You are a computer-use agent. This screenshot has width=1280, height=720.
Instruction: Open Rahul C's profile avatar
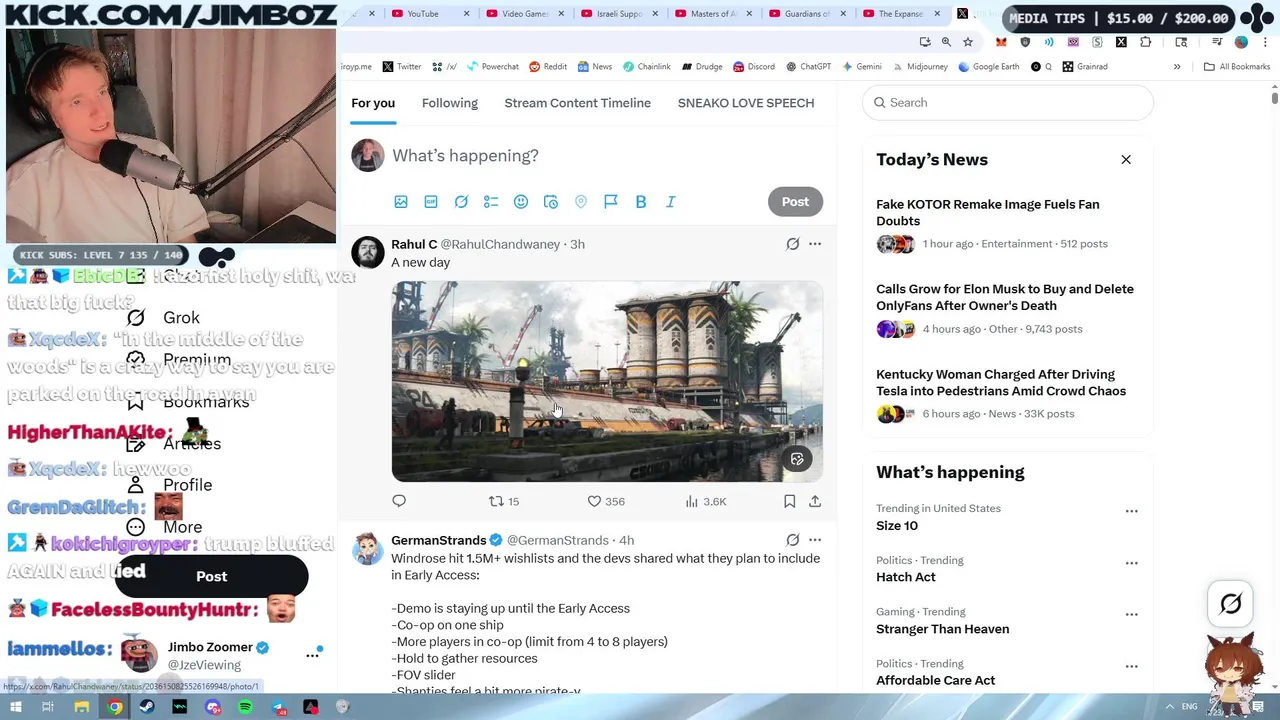[368, 252]
